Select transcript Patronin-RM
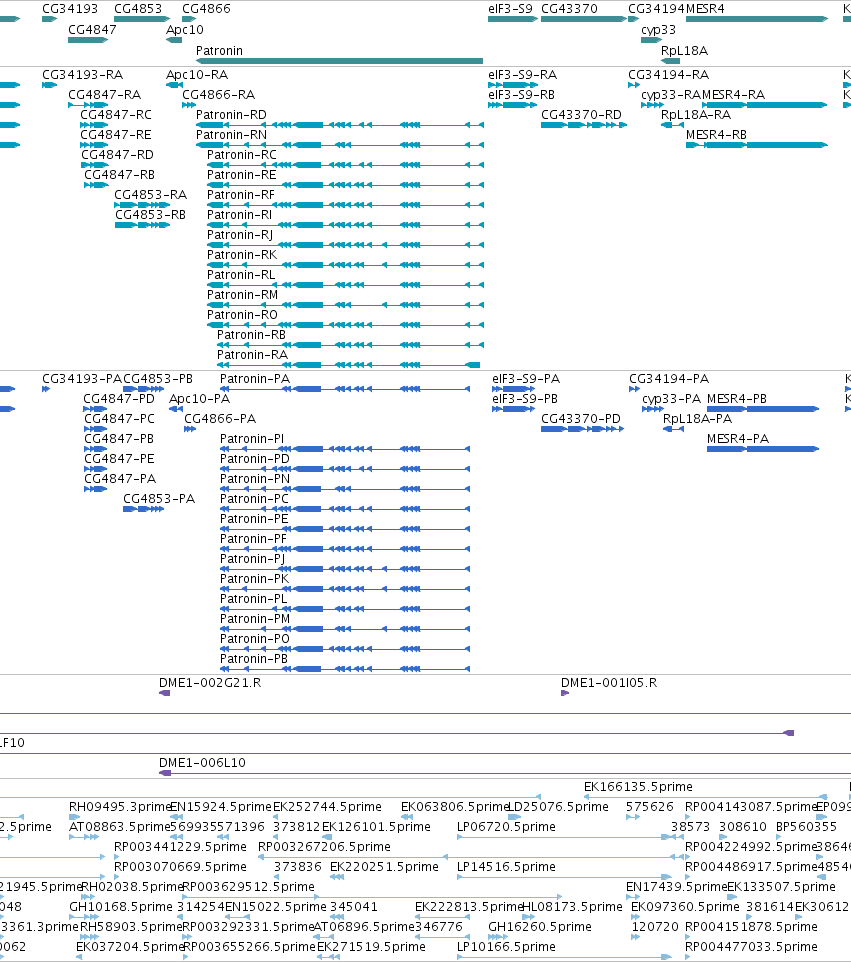 tap(345, 305)
